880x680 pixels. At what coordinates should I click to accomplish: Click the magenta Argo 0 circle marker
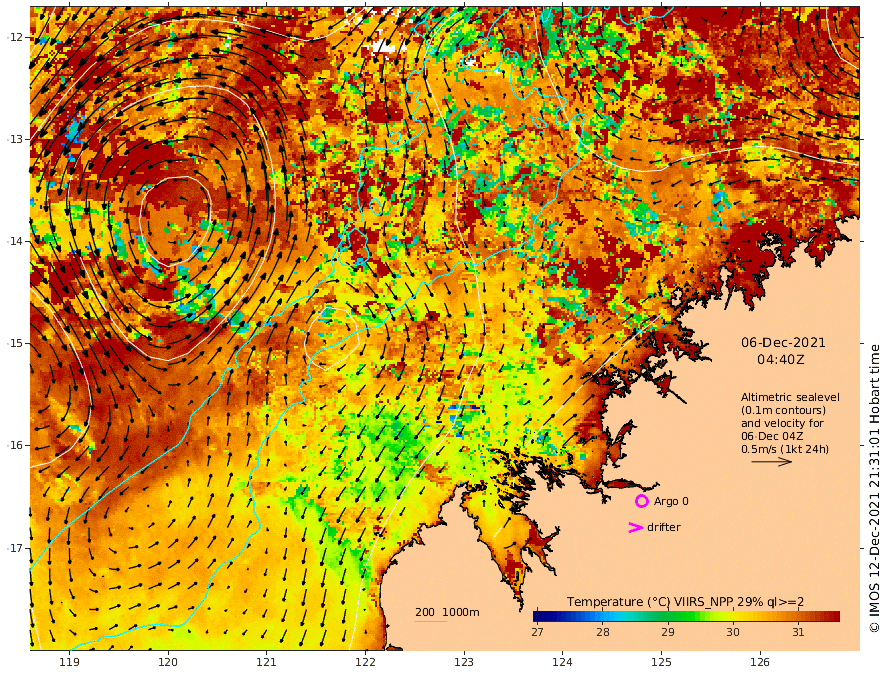[x=641, y=501]
